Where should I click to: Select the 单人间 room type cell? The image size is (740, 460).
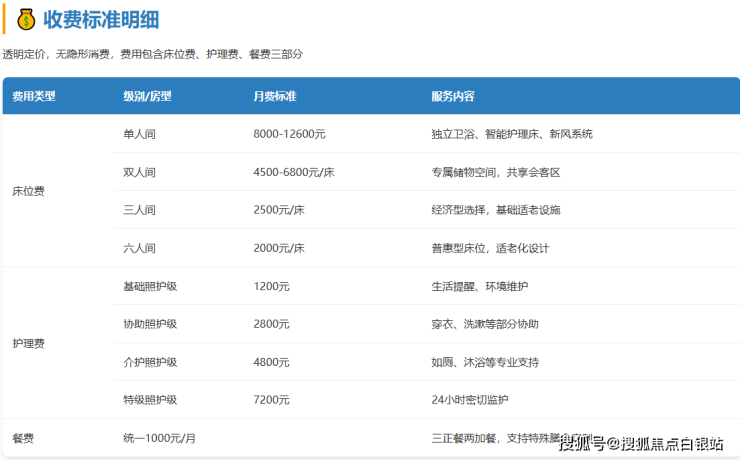click(139, 134)
